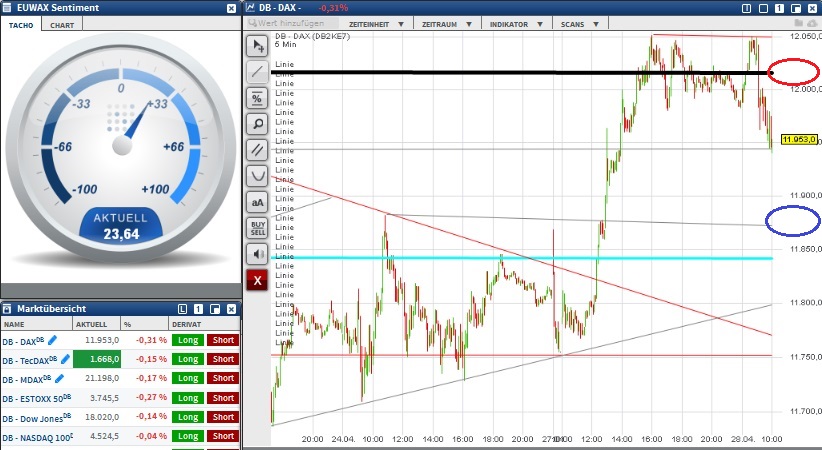Image resolution: width=822 pixels, height=450 pixels.
Task: Select the line drawing tool
Action: point(257,72)
